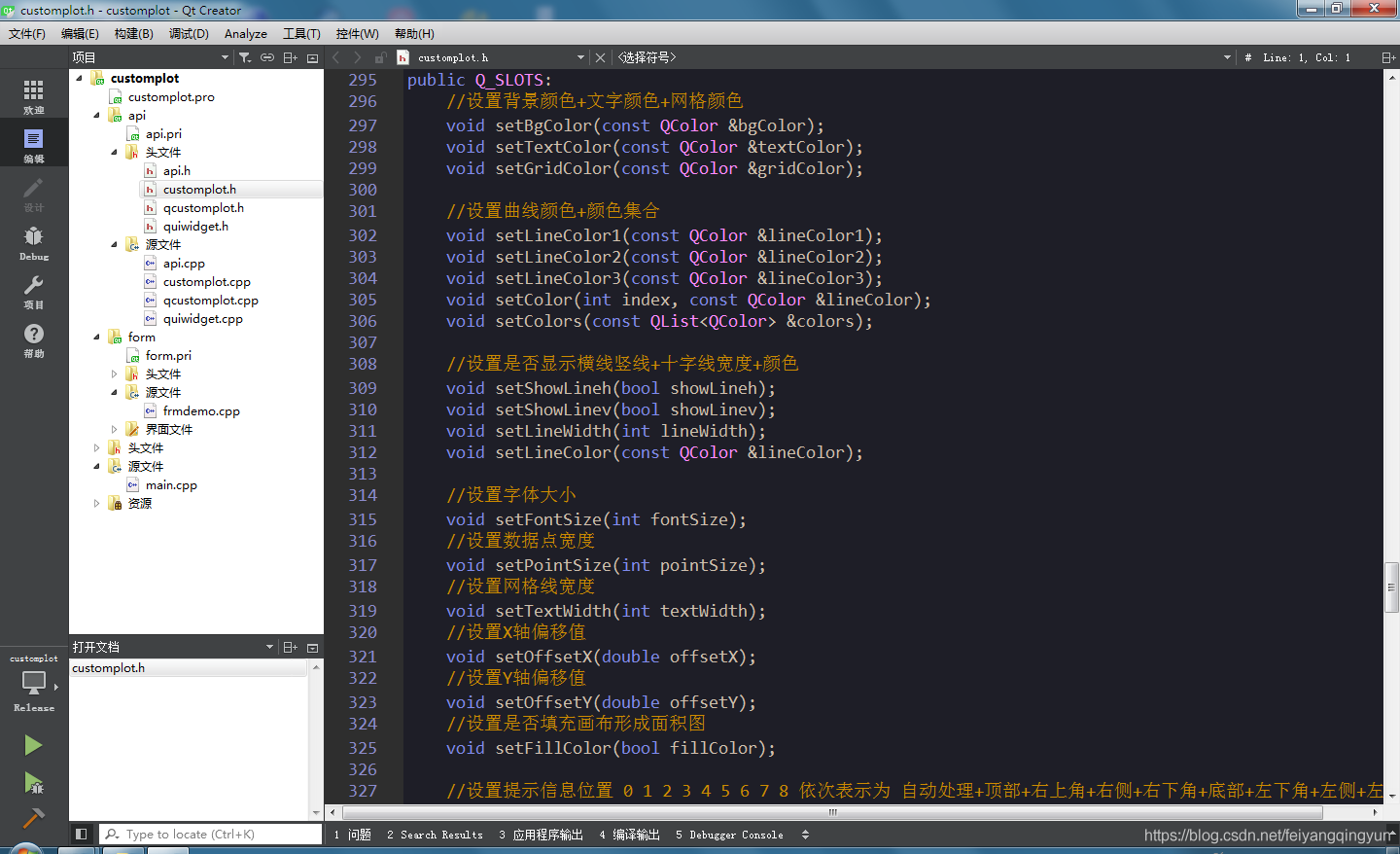The image size is (1400, 854).
Task: Collapse the api 头文件 headers node
Action: [115, 152]
